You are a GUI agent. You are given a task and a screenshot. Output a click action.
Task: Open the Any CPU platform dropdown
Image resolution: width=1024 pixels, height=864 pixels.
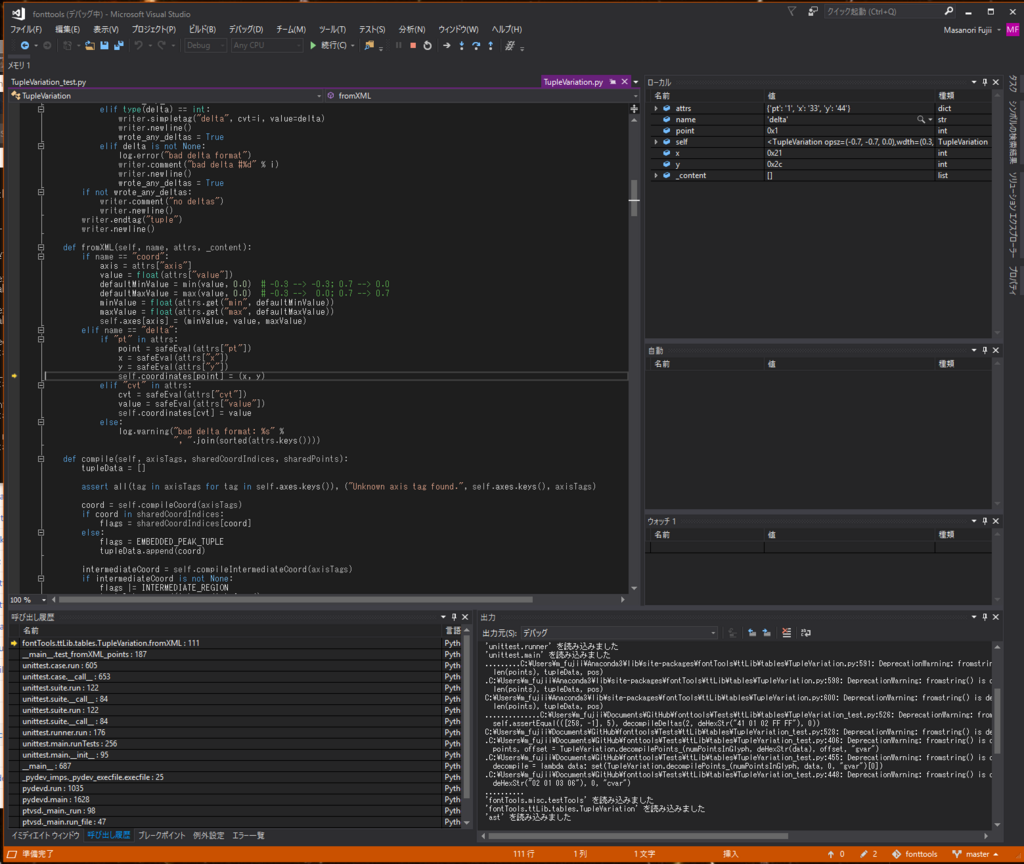click(266, 46)
